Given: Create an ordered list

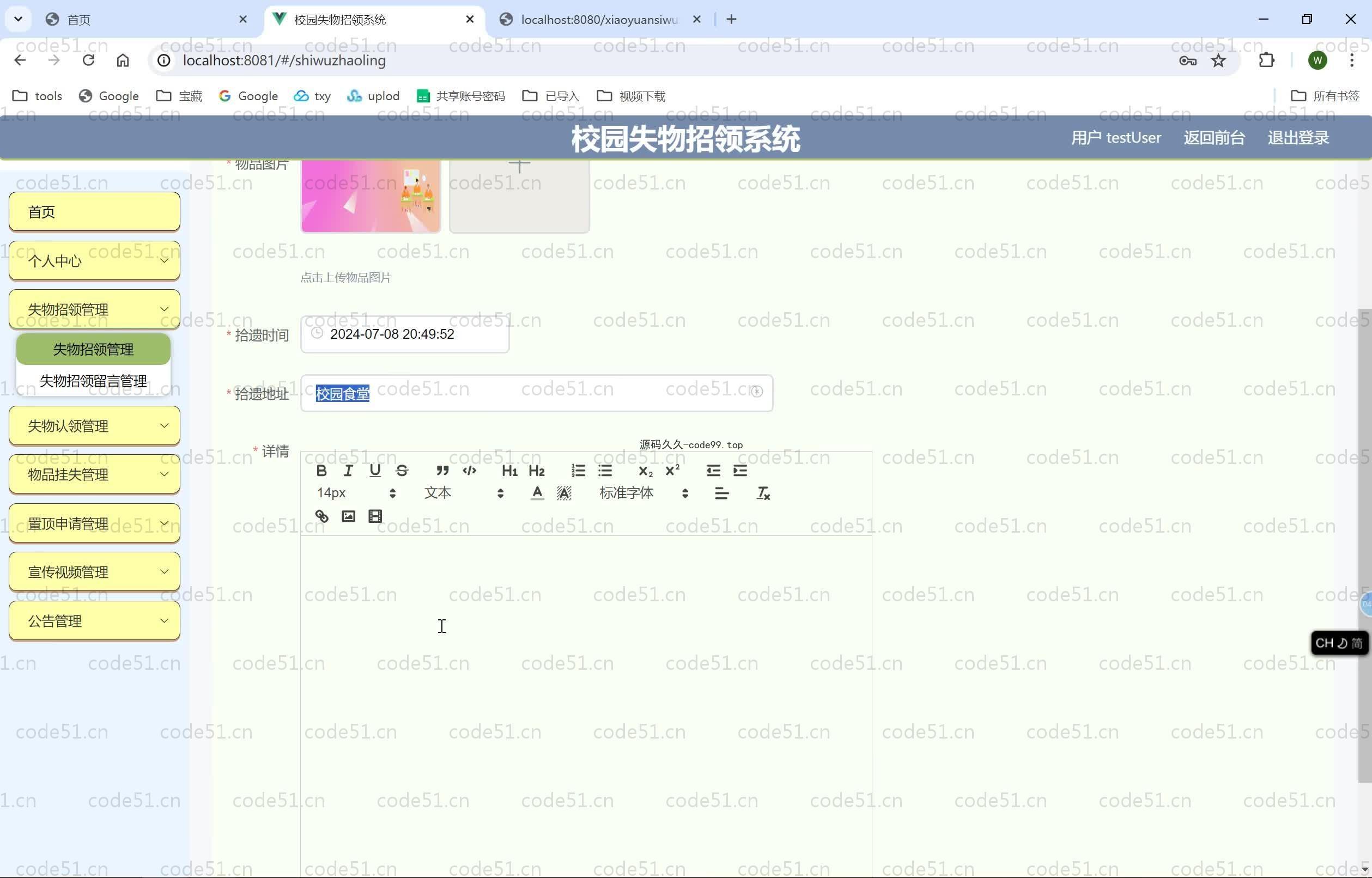Looking at the screenshot, I should click(578, 471).
